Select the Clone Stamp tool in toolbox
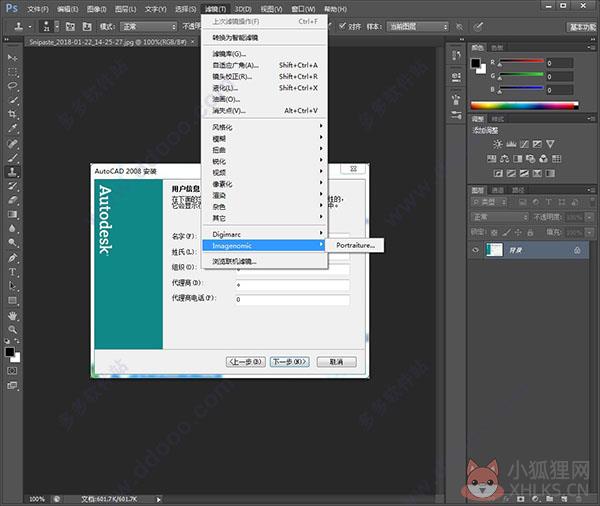 12,172
